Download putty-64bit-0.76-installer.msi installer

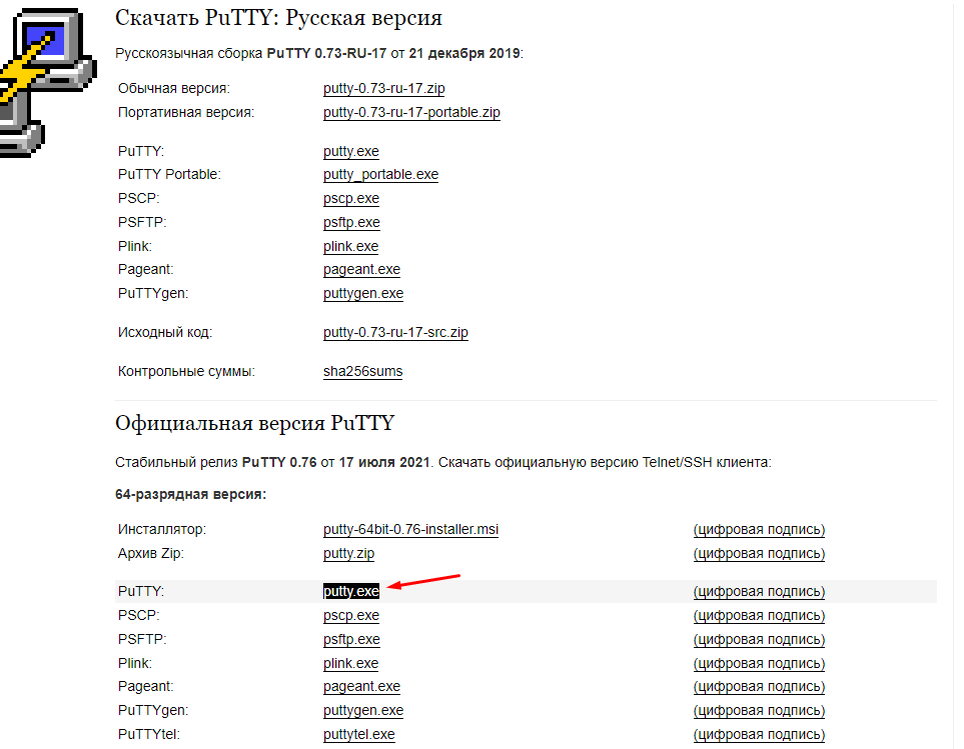pos(411,529)
